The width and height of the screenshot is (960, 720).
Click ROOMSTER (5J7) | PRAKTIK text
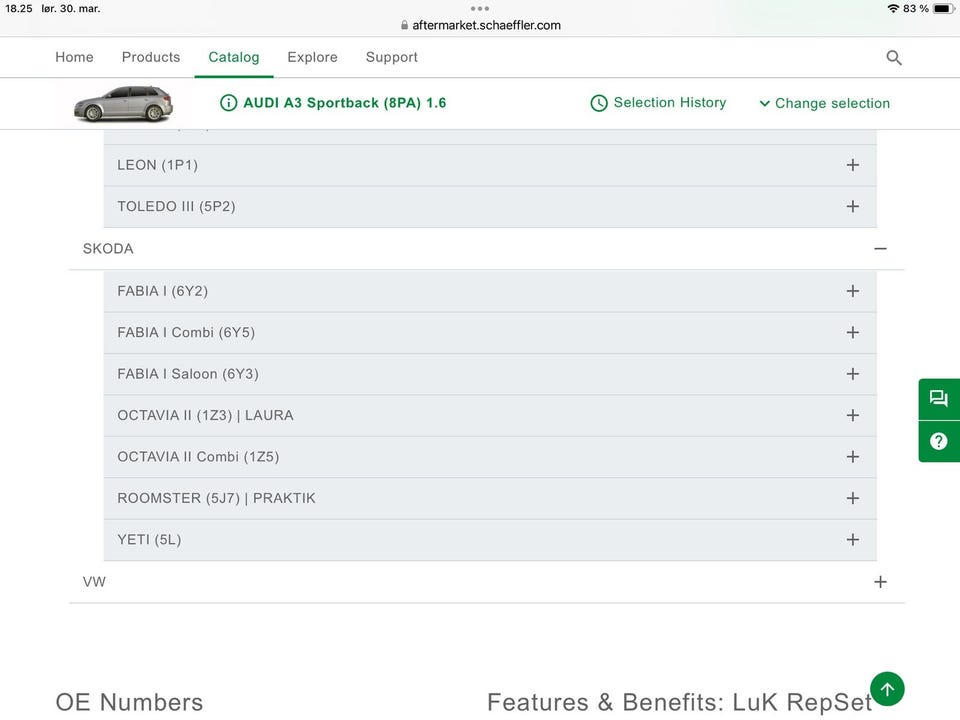coord(216,498)
